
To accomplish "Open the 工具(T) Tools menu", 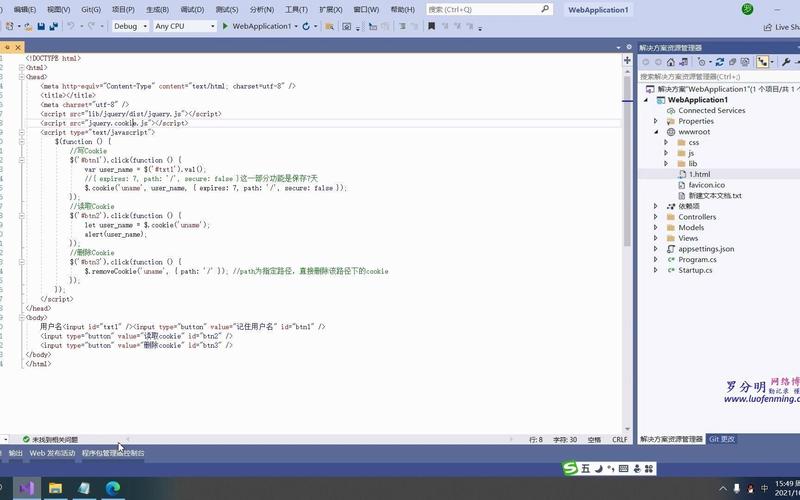I will [296, 9].
